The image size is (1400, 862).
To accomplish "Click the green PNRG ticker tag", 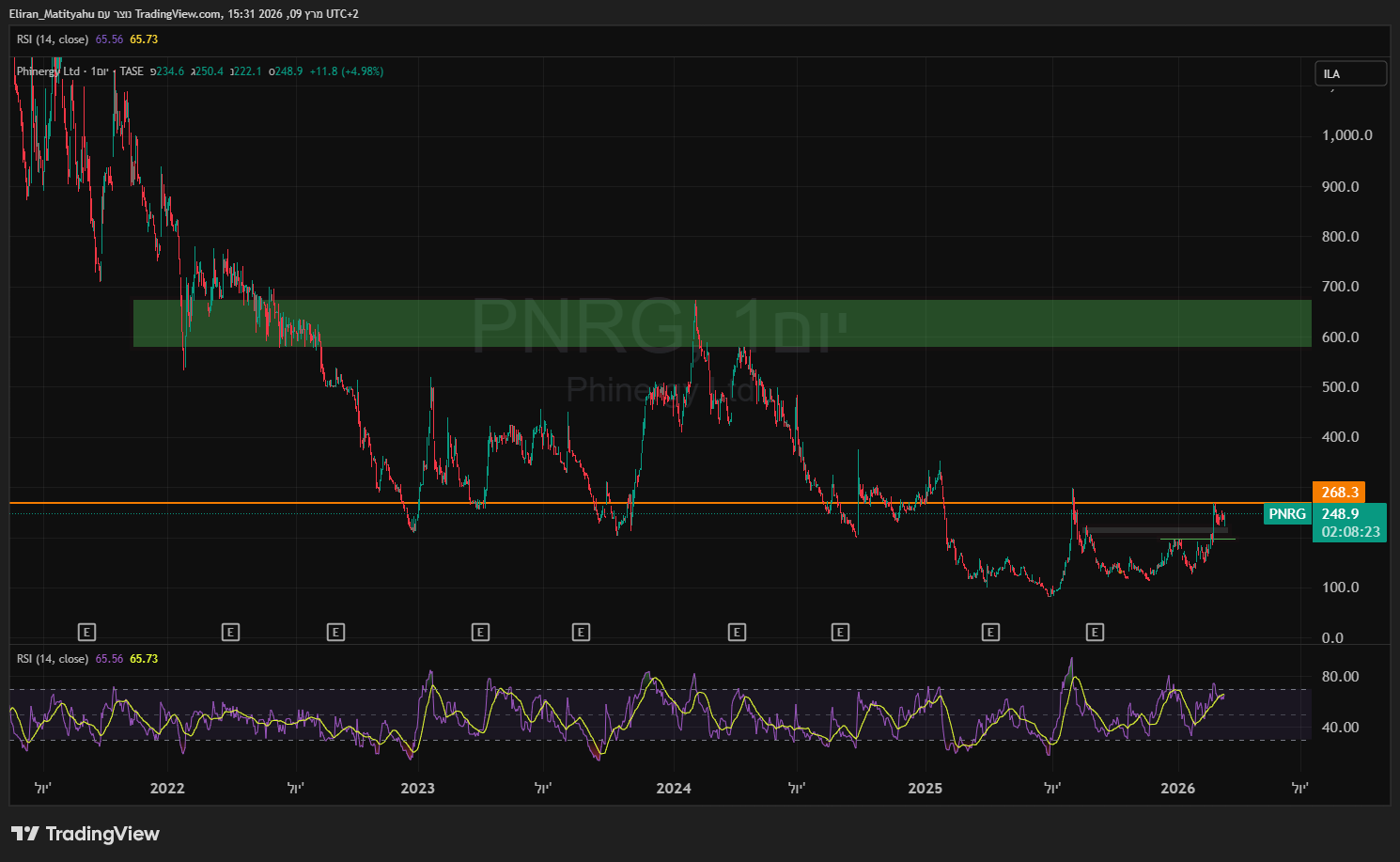I will (x=1286, y=514).
